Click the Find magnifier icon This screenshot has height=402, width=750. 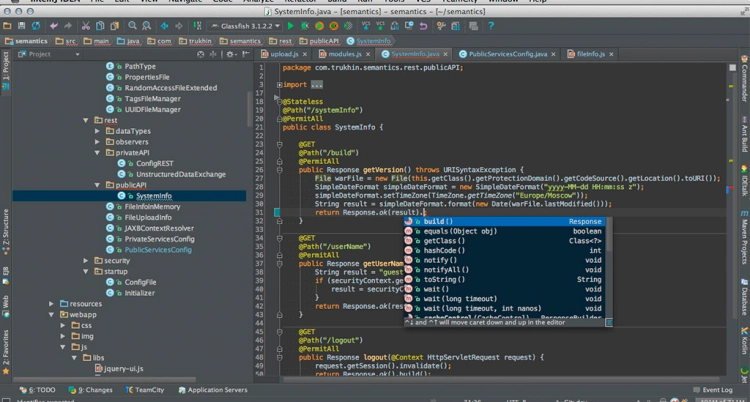pos(132,26)
